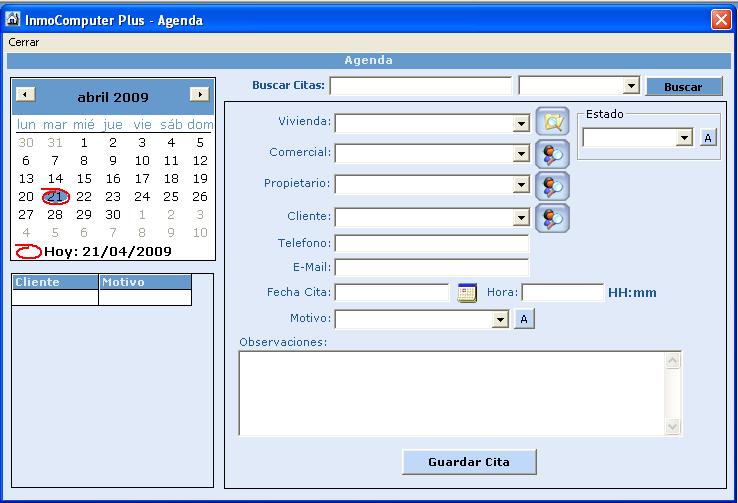Expand the Motivo dropdown
The width and height of the screenshot is (738, 503).
[x=500, y=320]
